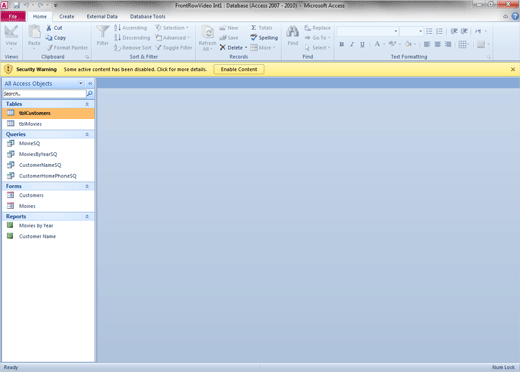The image size is (520, 372).
Task: Click the search magnifier in navigation pane
Action: [x=90, y=94]
